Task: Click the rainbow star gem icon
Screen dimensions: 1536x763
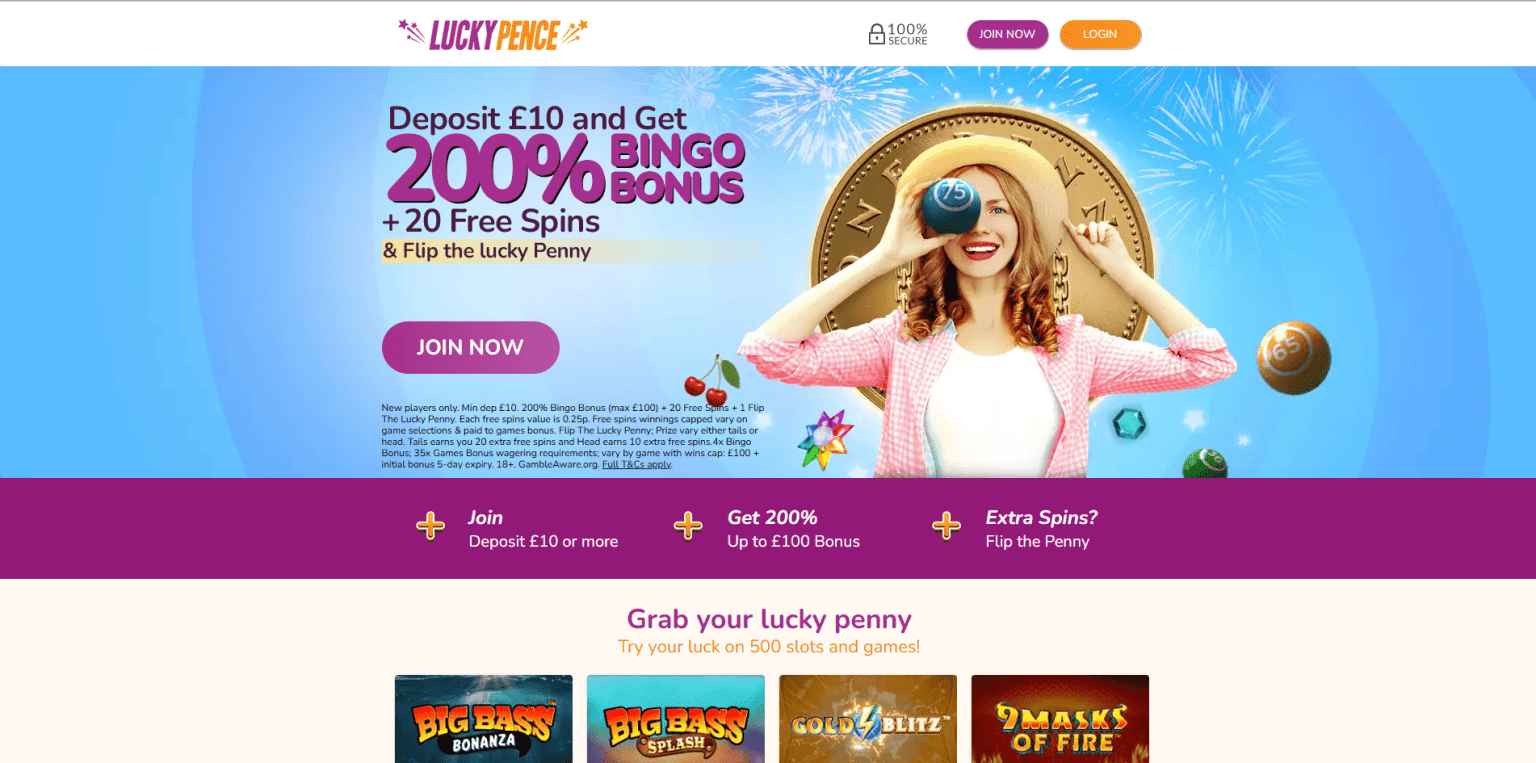Action: [x=825, y=440]
